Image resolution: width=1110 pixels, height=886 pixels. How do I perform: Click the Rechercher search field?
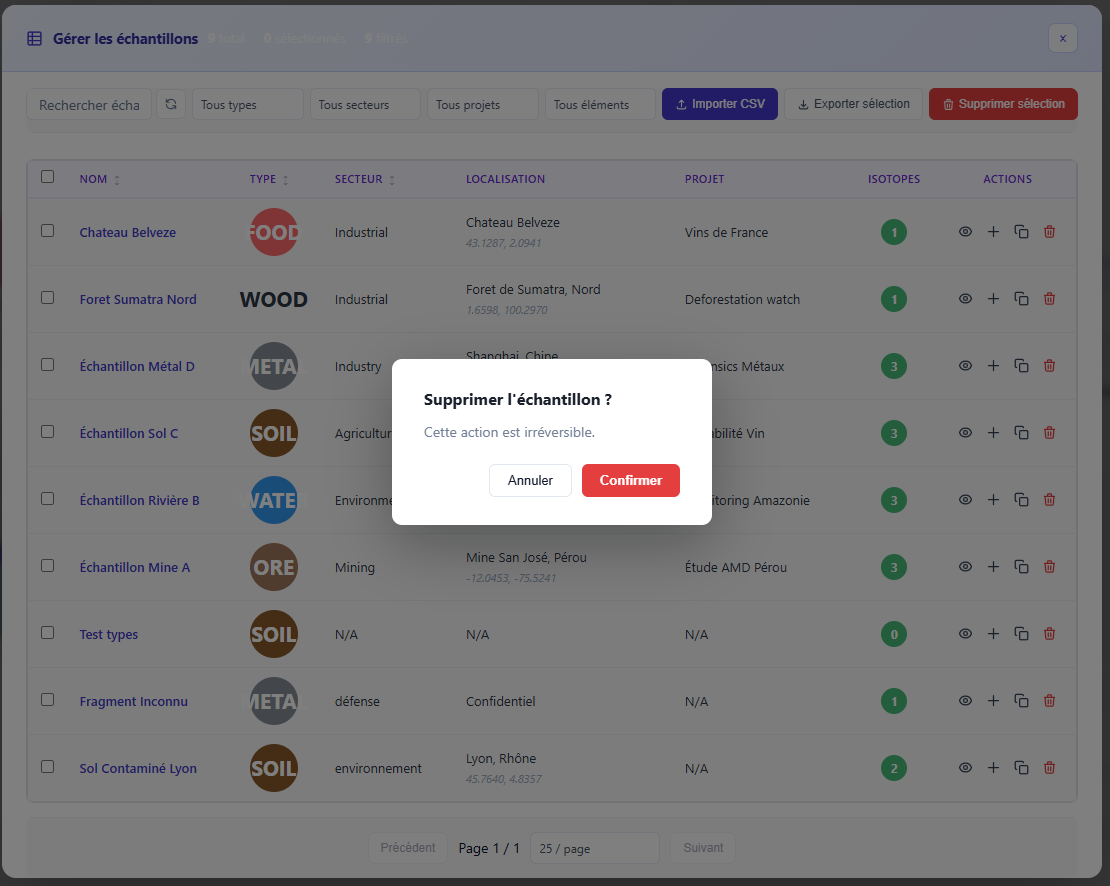tap(89, 105)
